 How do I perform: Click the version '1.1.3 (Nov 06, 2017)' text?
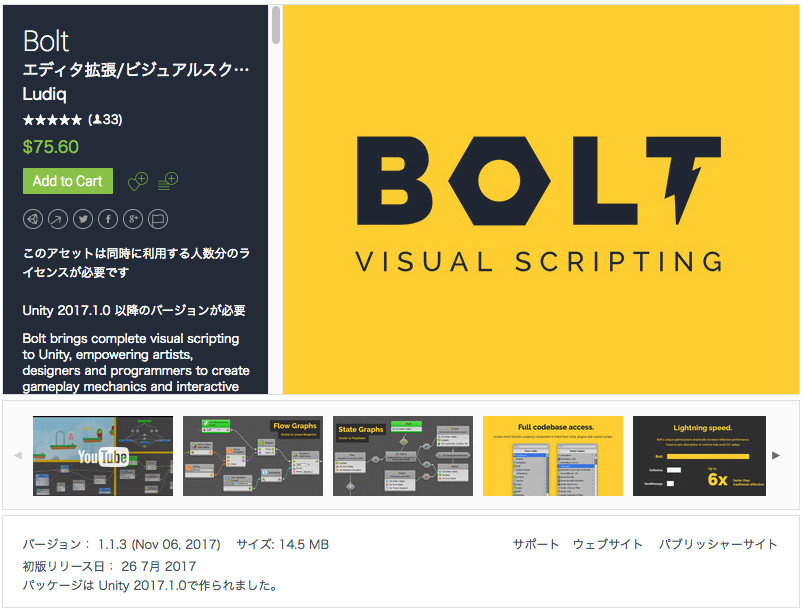(159, 545)
